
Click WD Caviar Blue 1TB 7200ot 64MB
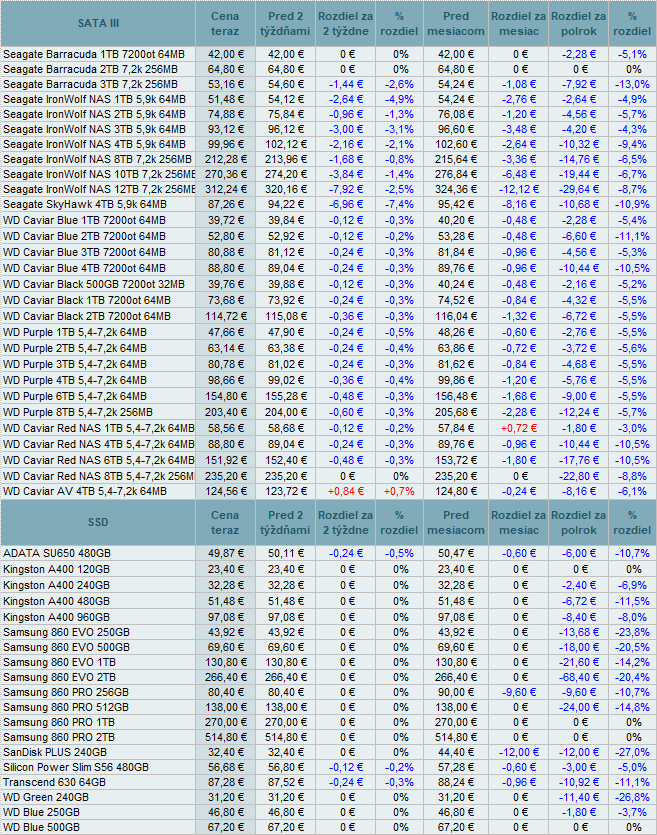[x=84, y=220]
